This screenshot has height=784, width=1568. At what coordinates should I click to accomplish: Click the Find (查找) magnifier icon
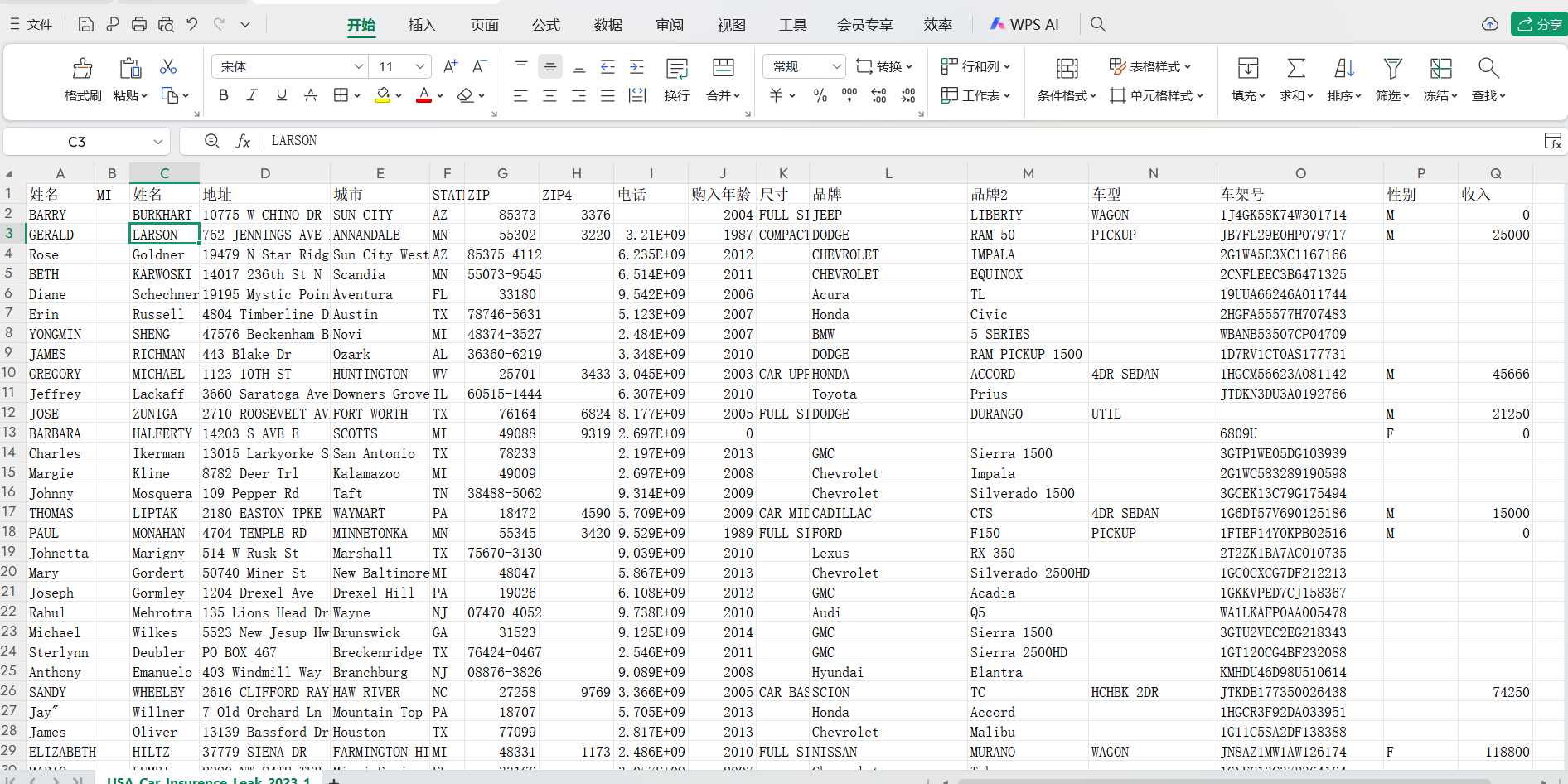(1488, 68)
